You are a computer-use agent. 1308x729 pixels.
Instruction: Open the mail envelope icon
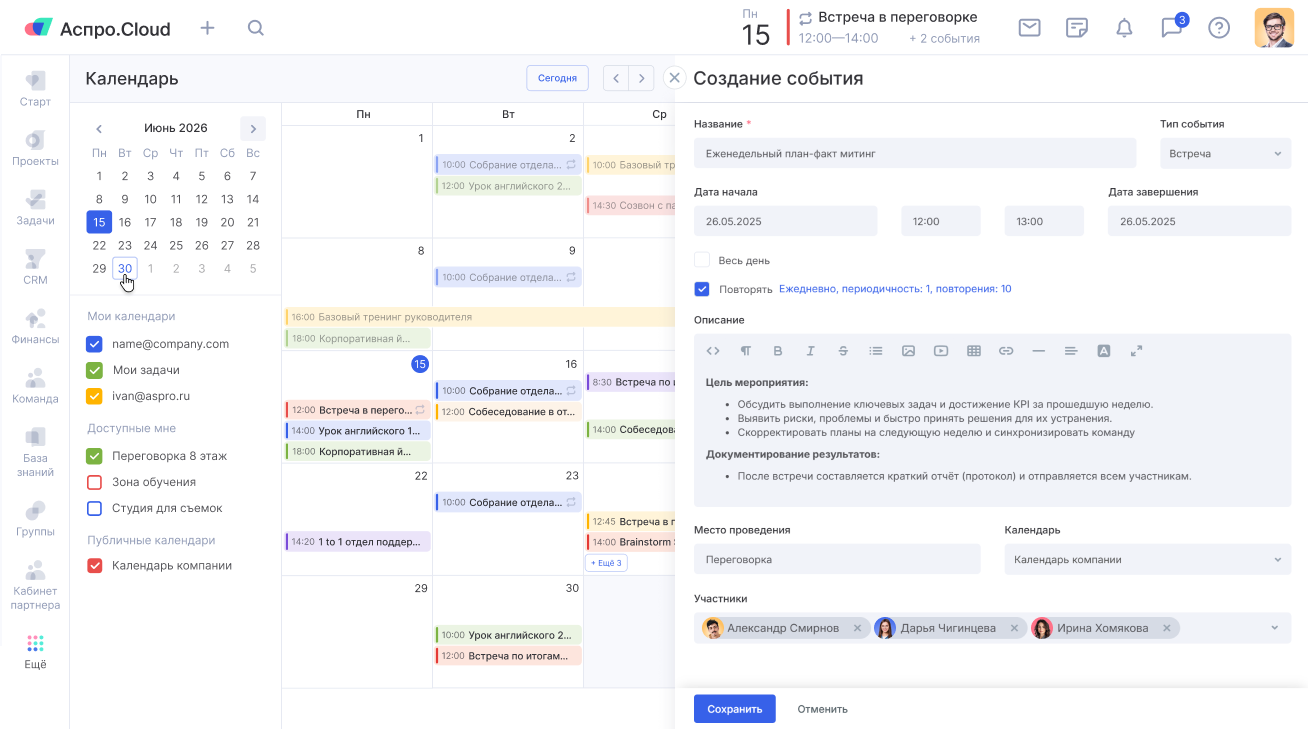pyautogui.click(x=1029, y=28)
